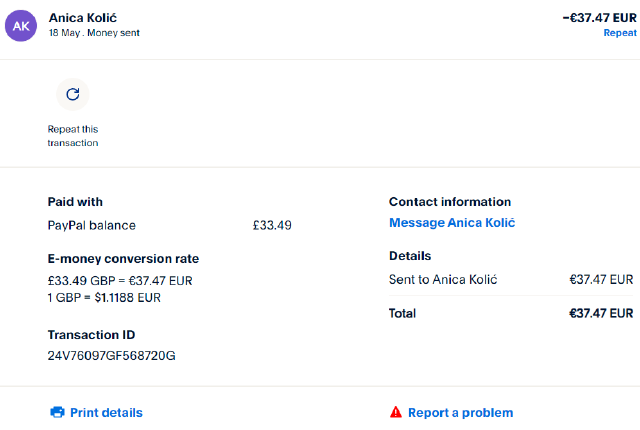This screenshot has width=640, height=430.
Task: Click the PayPal balance payment method
Action: point(92,225)
